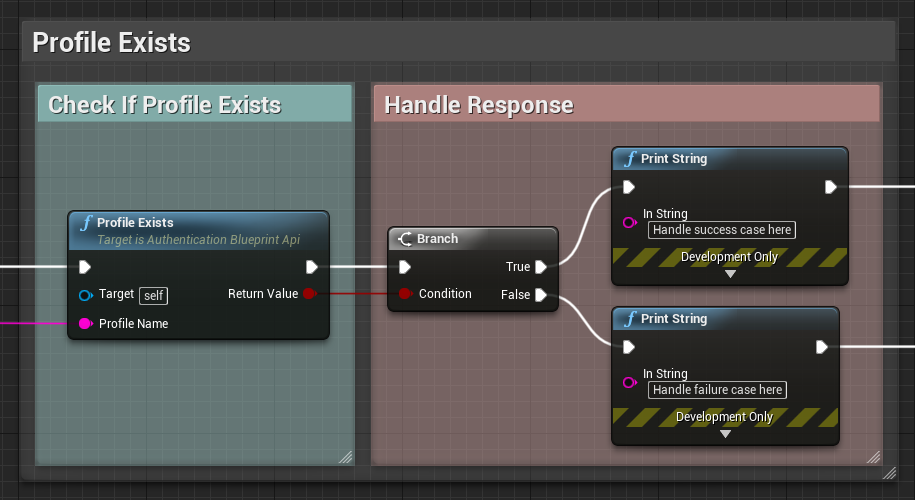Click the red Return Value boolean pin

click(309, 294)
